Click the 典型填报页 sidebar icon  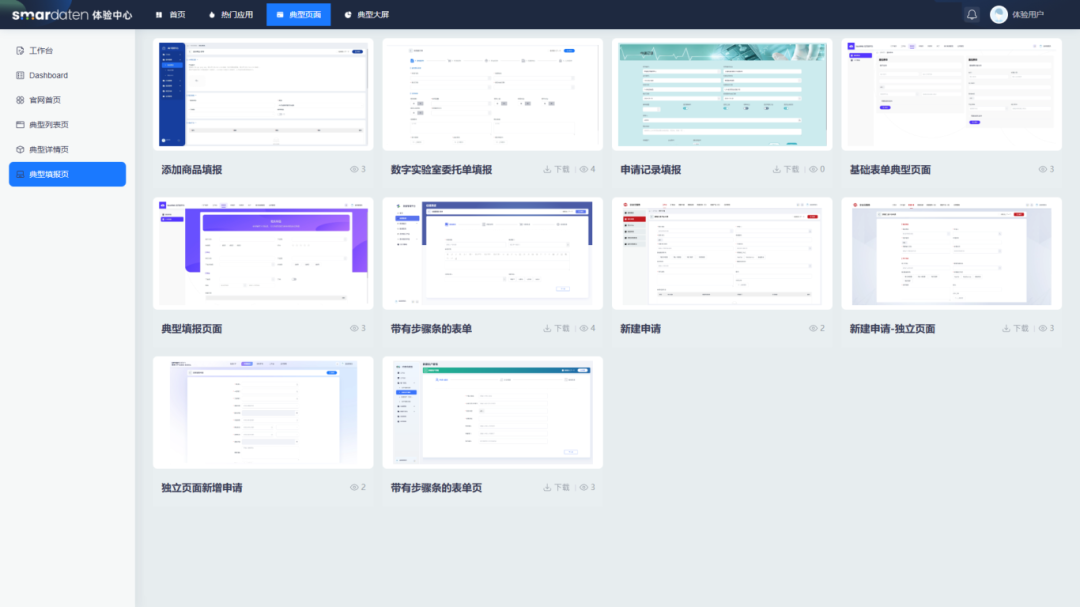point(20,174)
